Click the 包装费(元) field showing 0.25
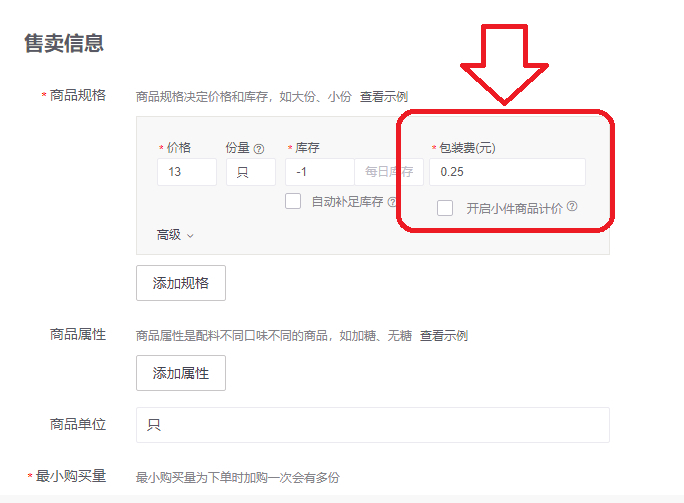 [507, 172]
